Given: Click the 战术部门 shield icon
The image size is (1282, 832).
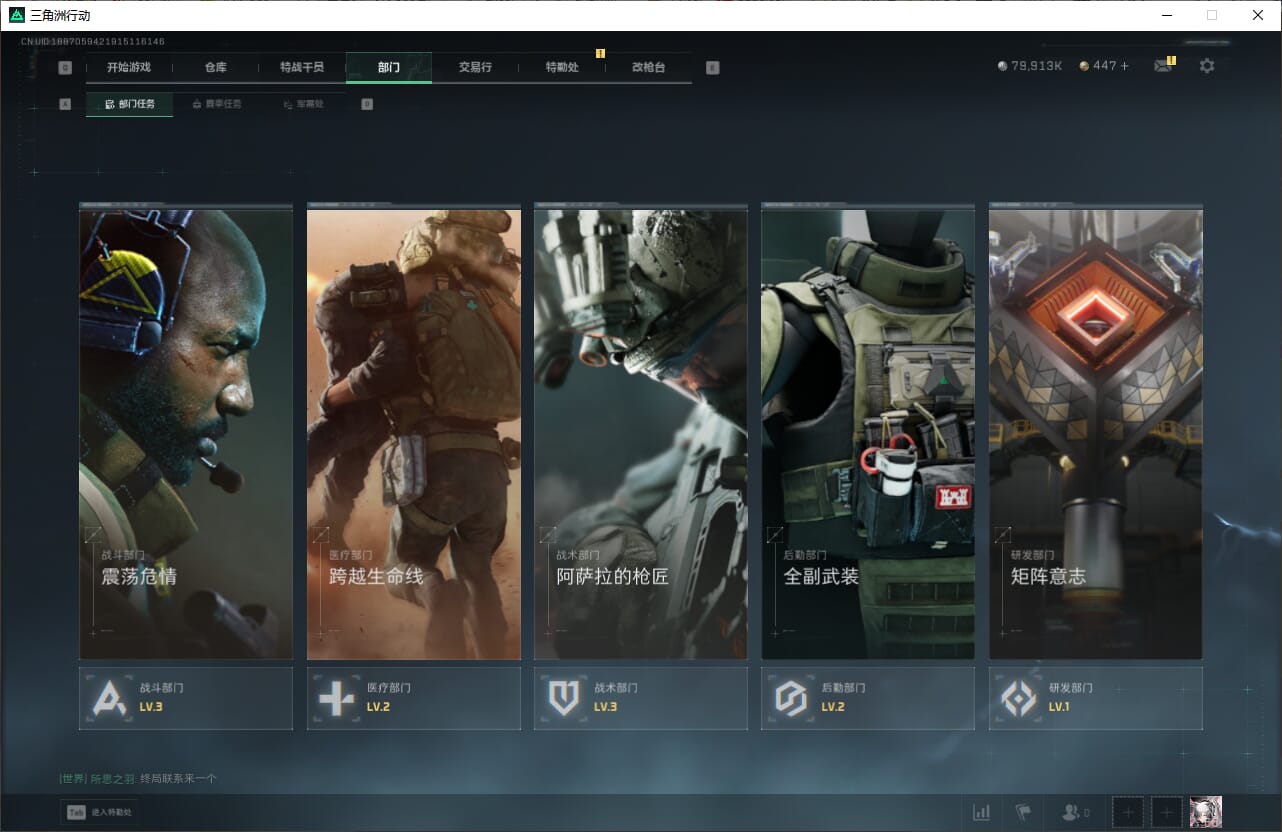Looking at the screenshot, I should coord(564,698).
